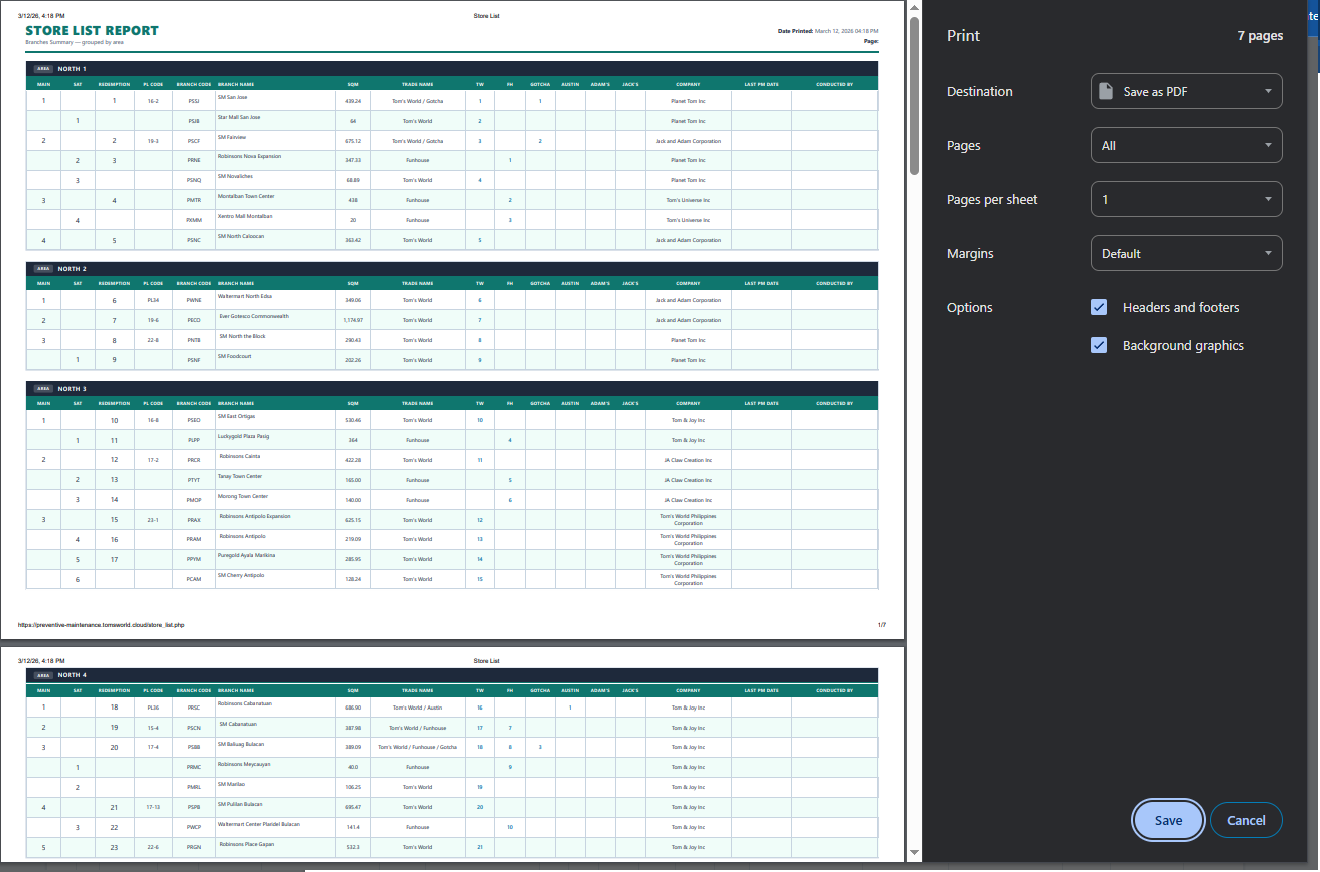Image resolution: width=1320 pixels, height=872 pixels.
Task: Click the preview scrollbar up arrow
Action: tap(914, 8)
